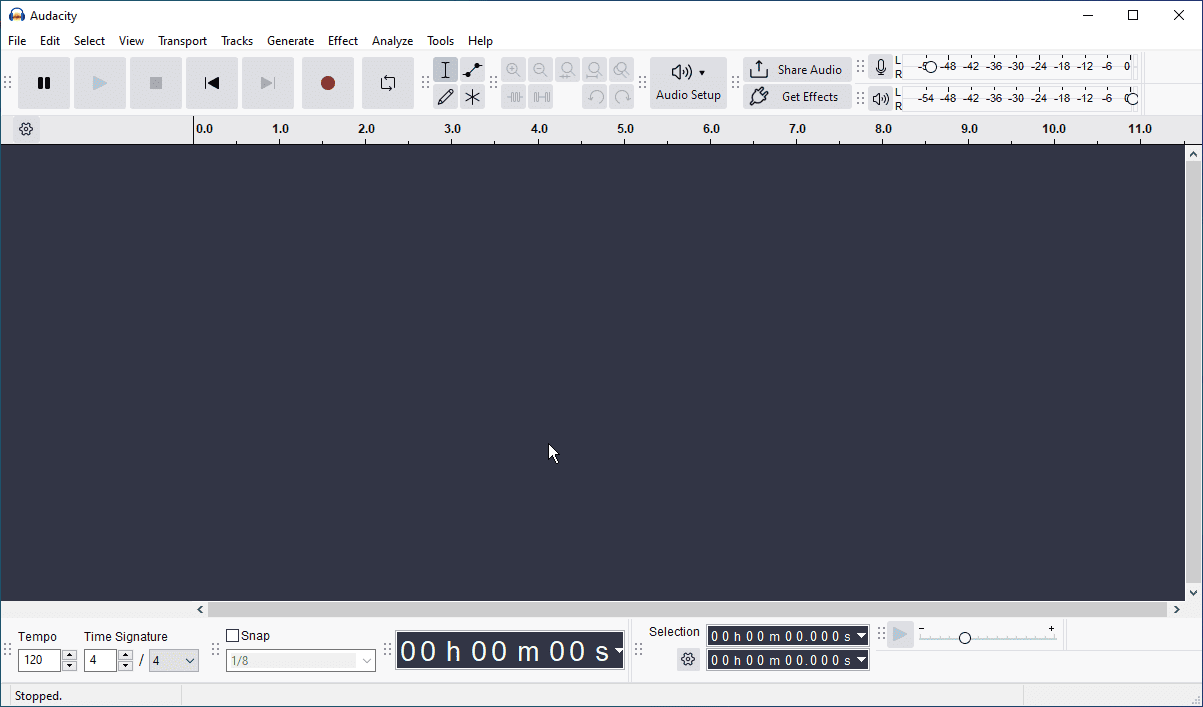Open the Generate menu

pos(290,40)
